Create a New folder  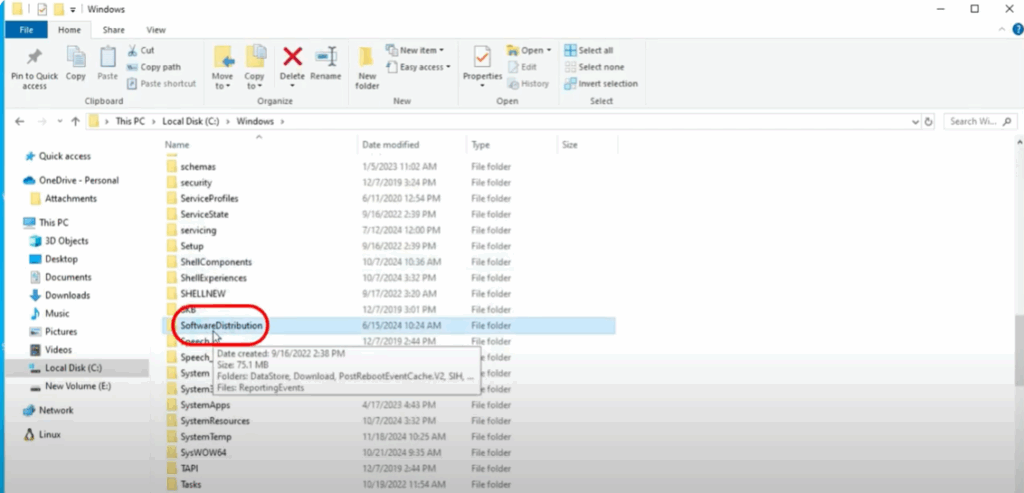coord(367,68)
